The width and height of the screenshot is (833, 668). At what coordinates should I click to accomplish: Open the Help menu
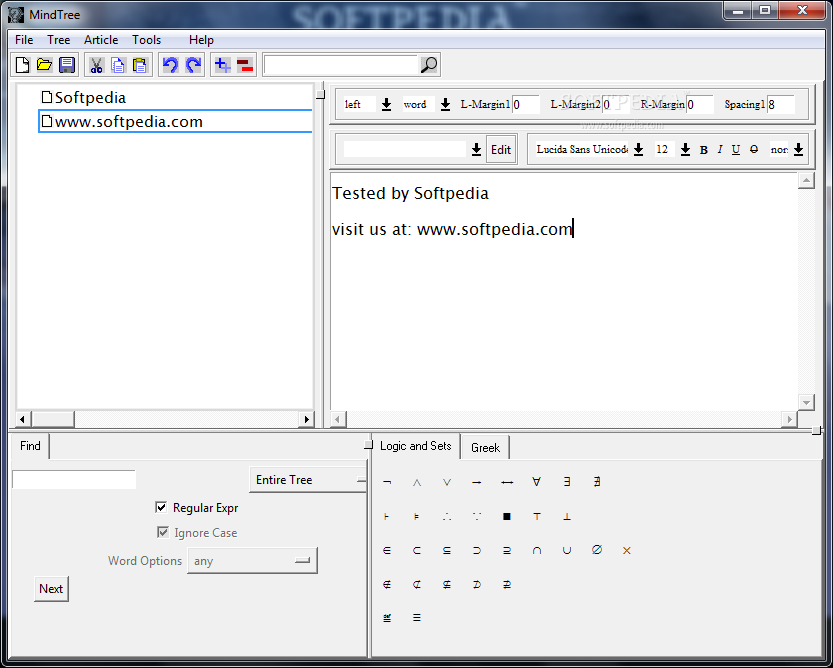point(201,40)
